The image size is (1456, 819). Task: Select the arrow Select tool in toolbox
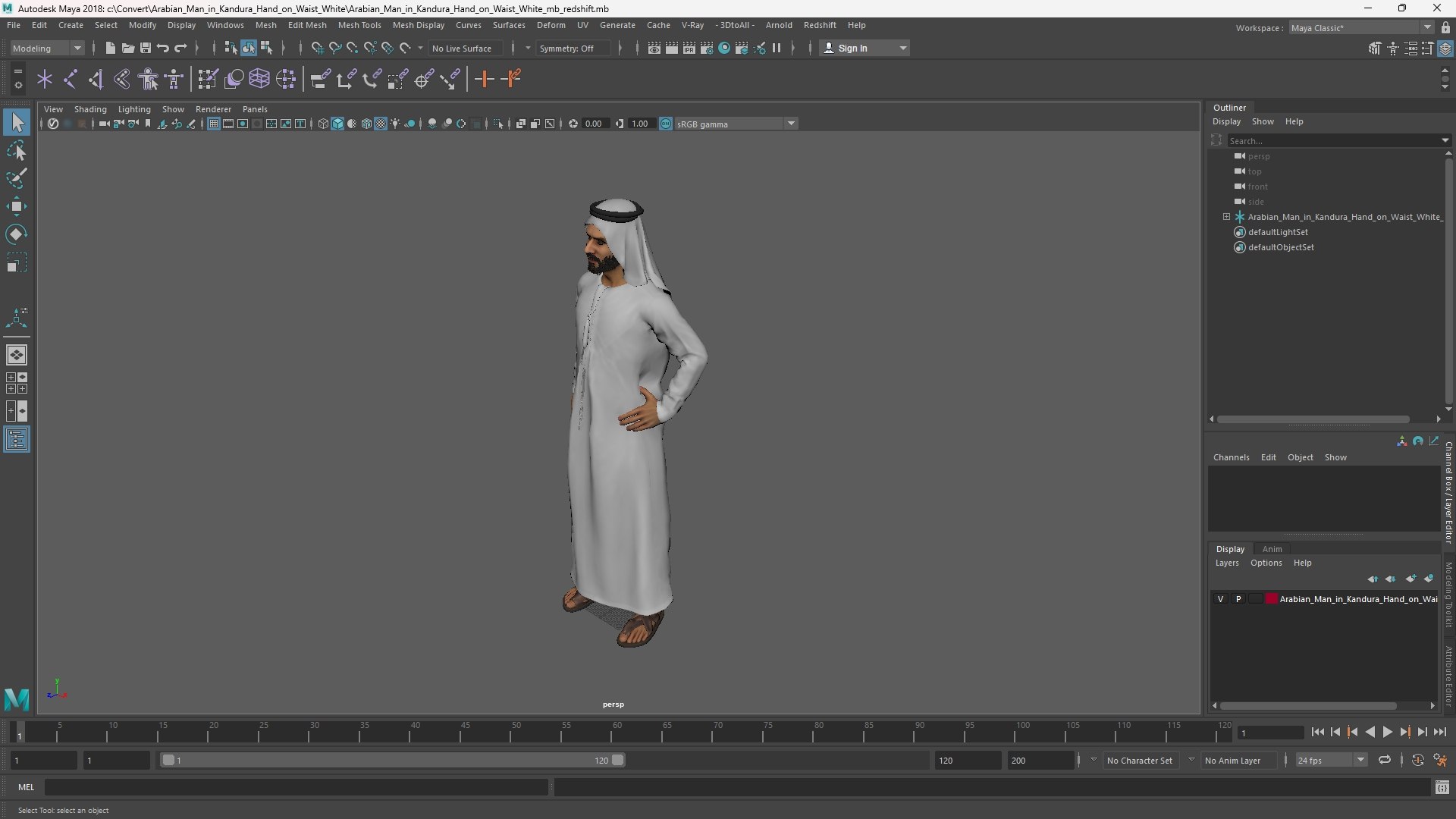17,122
